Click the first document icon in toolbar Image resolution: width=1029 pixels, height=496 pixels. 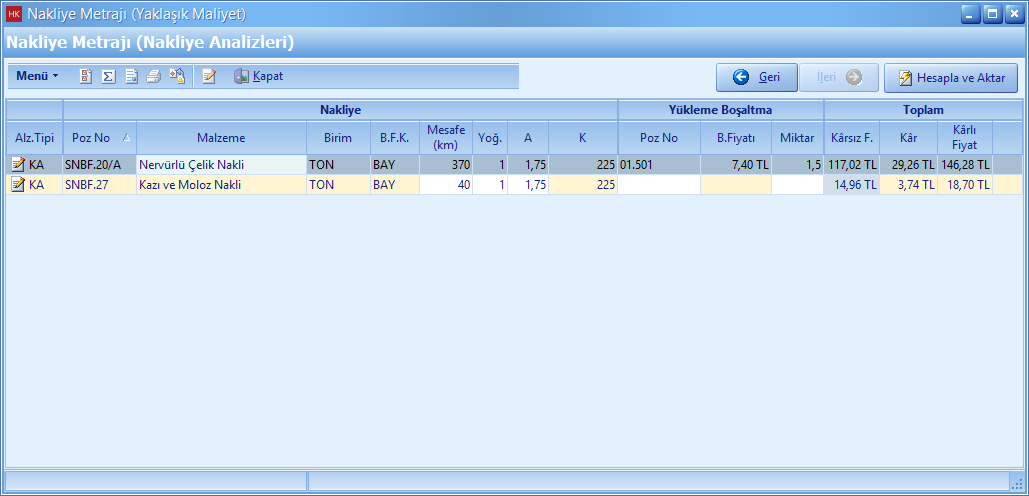[x=86, y=76]
